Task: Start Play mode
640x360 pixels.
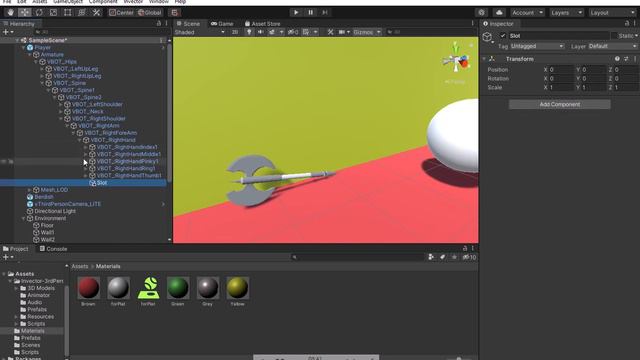Action: click(296, 13)
